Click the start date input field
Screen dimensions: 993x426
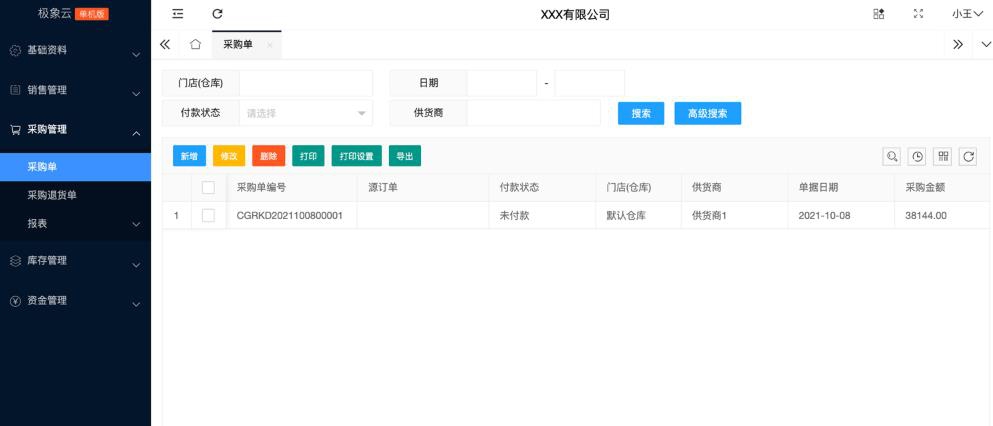[x=502, y=83]
